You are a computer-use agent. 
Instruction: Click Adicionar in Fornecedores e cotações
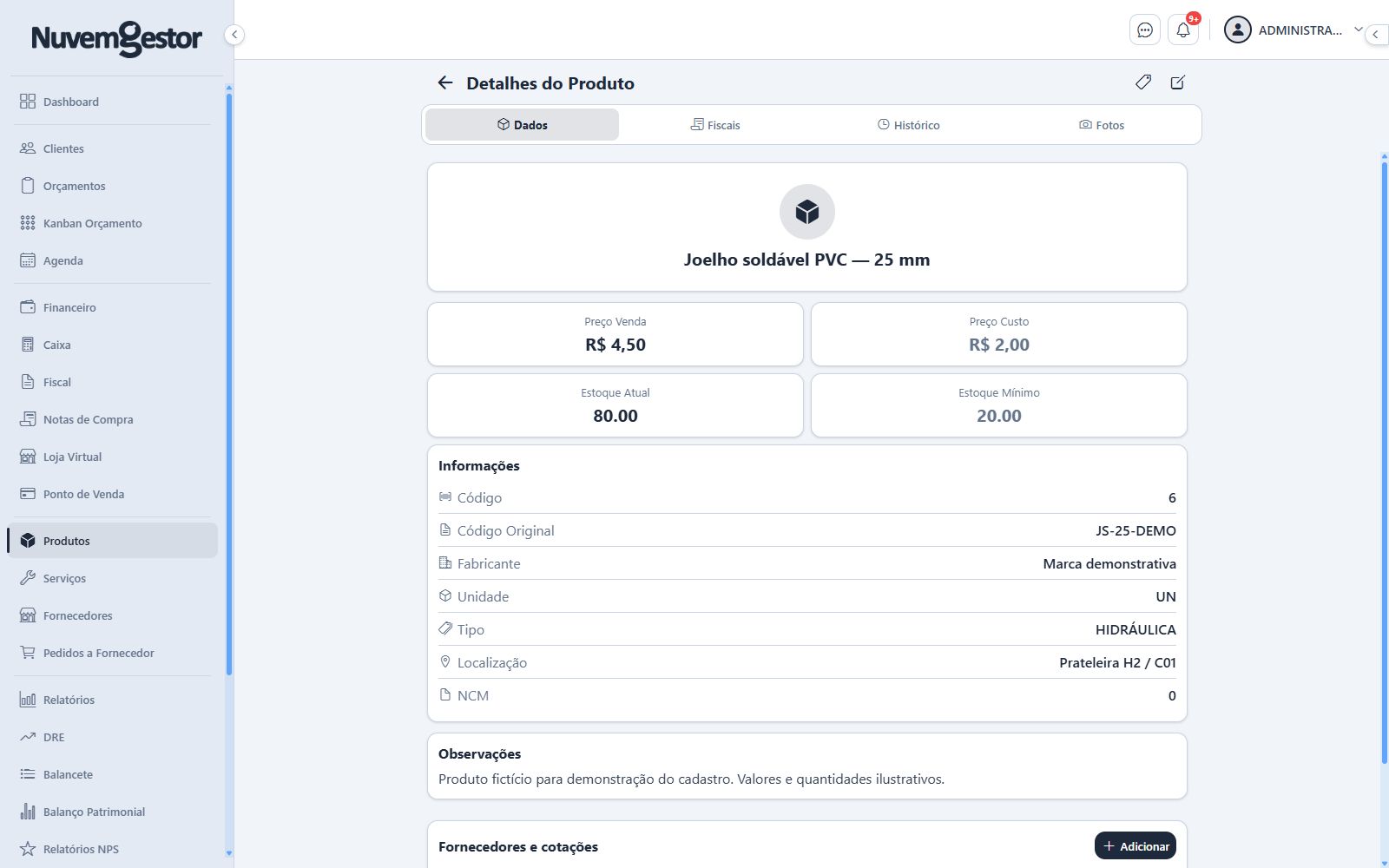[x=1136, y=846]
